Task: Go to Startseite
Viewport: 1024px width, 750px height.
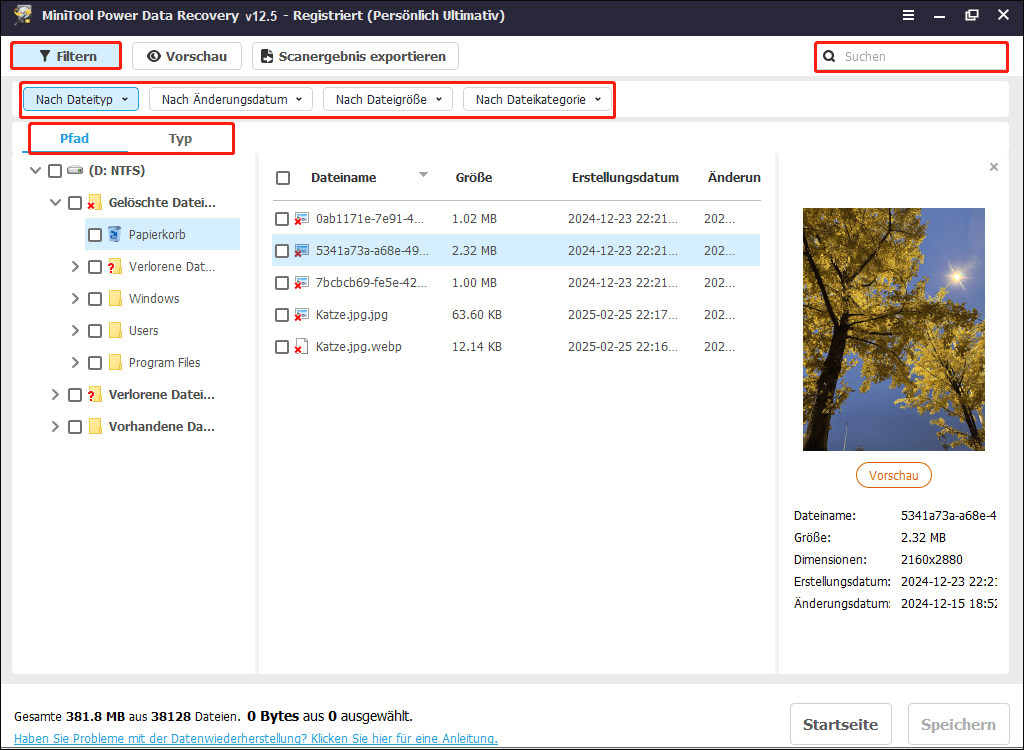Action: coord(840,725)
